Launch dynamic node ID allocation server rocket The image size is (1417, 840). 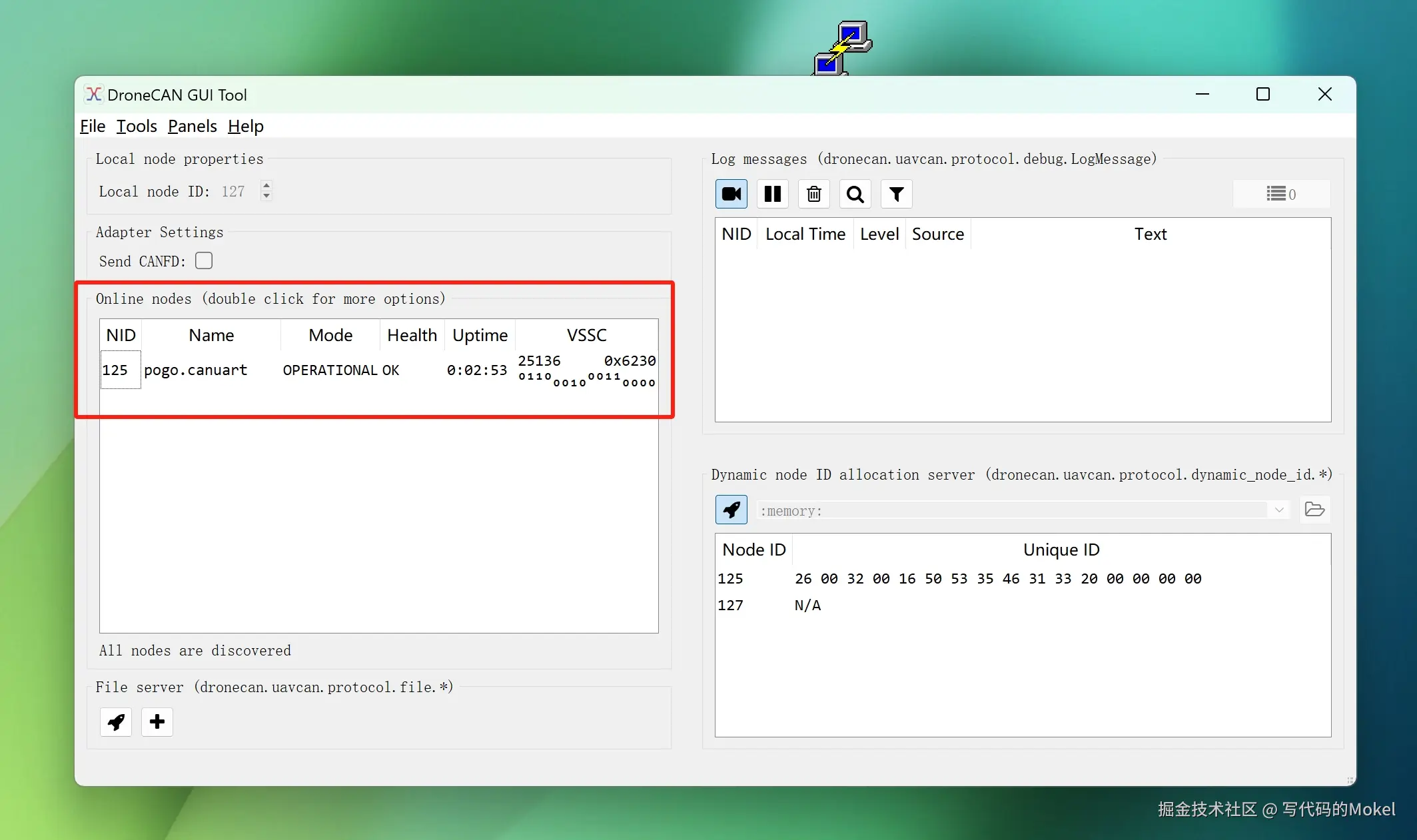(x=731, y=510)
